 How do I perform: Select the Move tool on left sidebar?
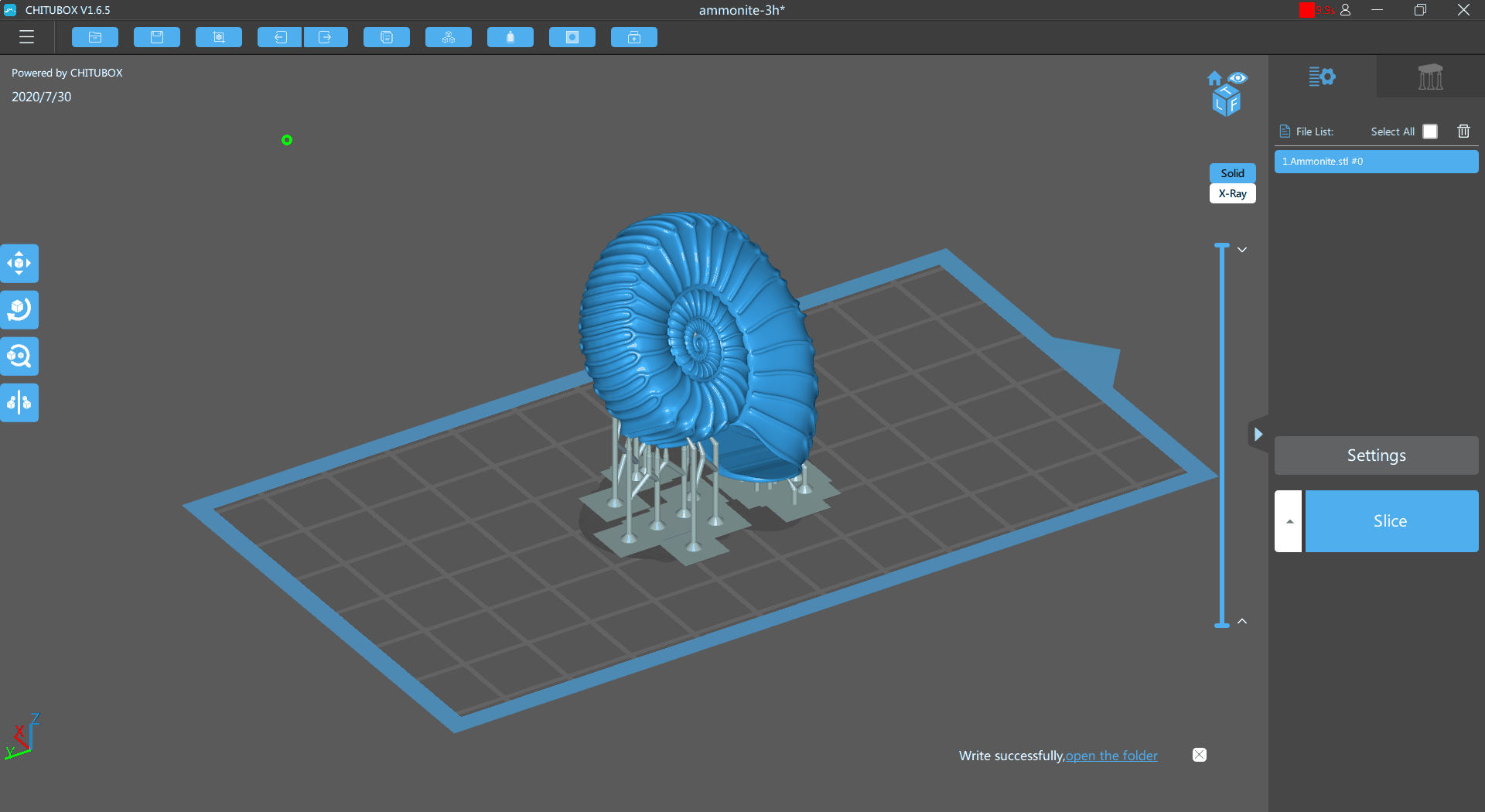(19, 264)
